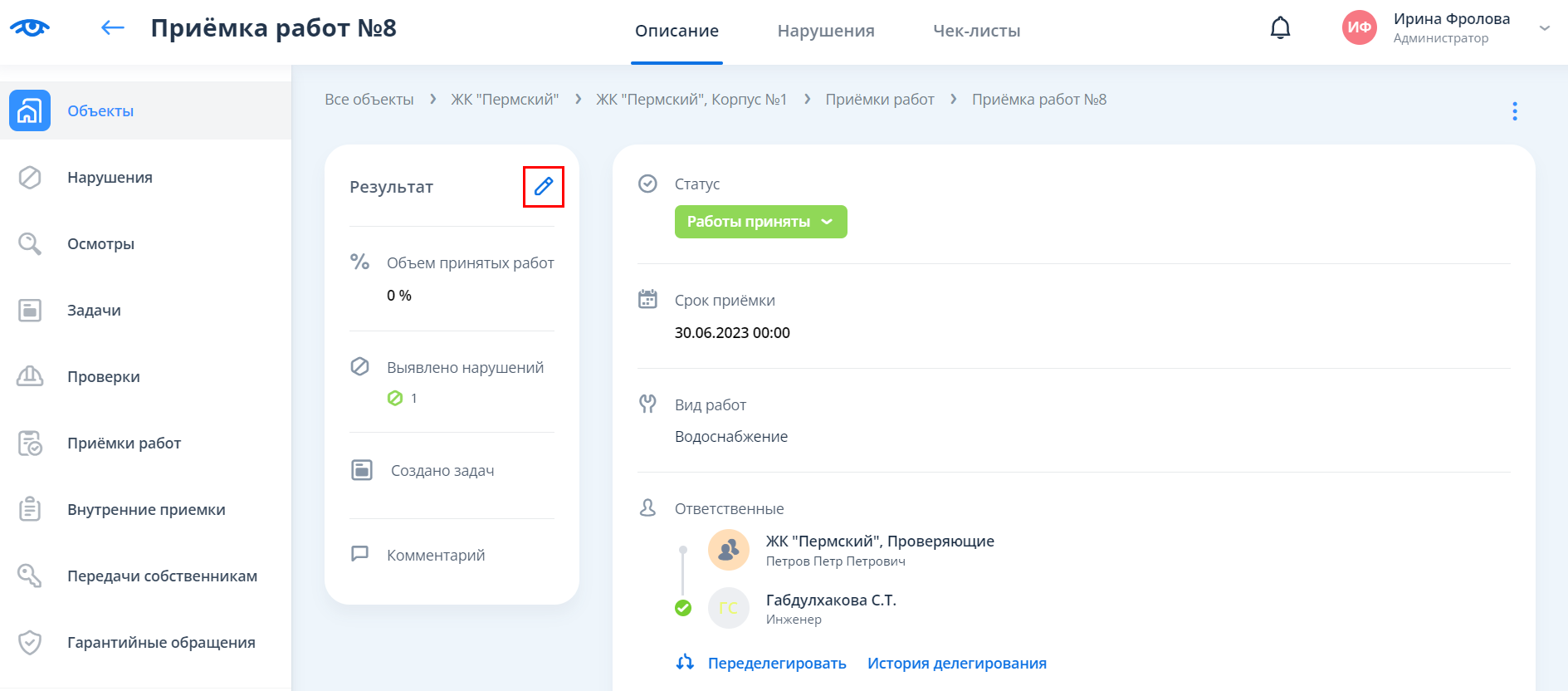This screenshot has width=1568, height=691.
Task: Switch to the Нарушения tab
Action: click(825, 32)
